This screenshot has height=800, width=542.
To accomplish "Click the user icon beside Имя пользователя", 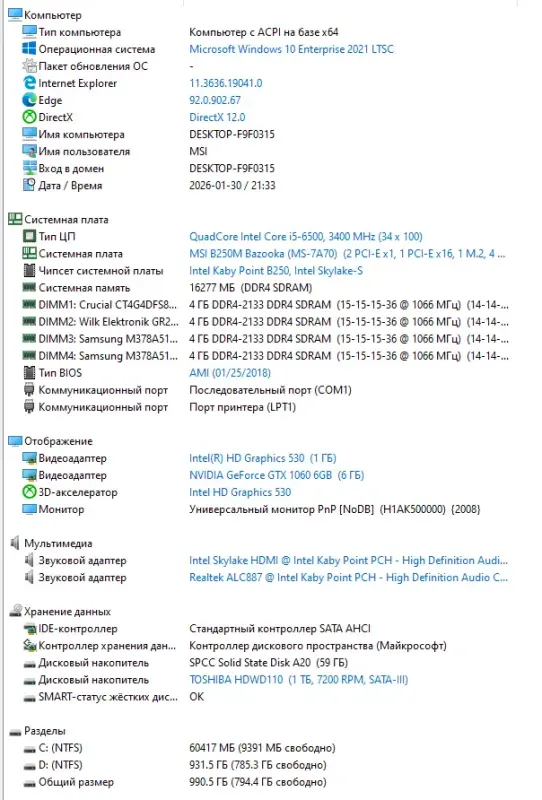I will pyautogui.click(x=29, y=151).
